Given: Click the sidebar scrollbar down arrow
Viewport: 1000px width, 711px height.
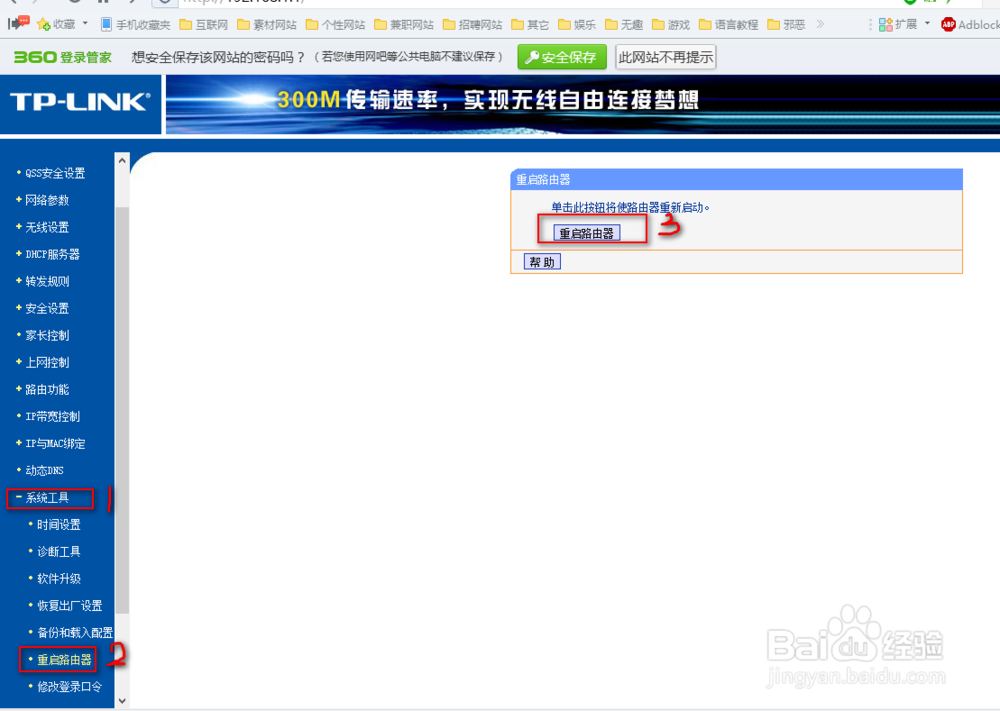Looking at the screenshot, I should pos(121,701).
